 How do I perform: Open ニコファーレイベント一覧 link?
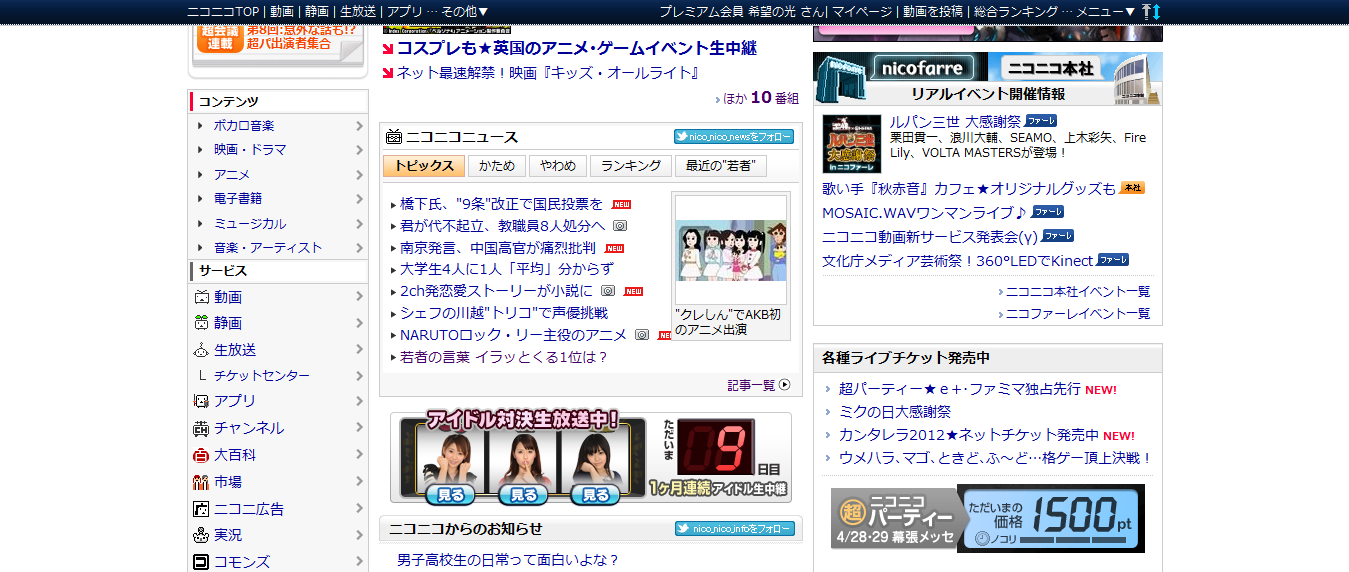(x=1078, y=314)
